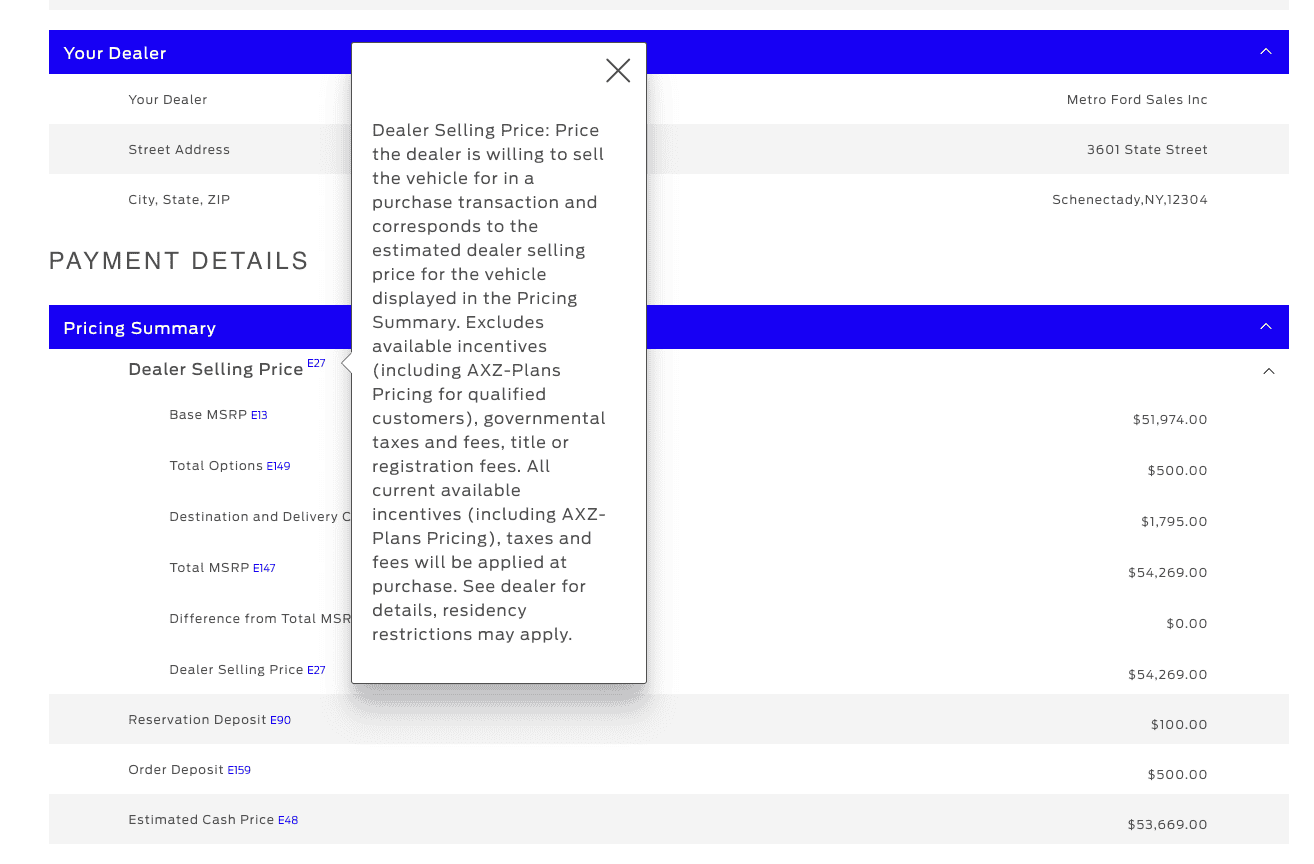Open the E159 footnote for Order Deposit
The height and width of the screenshot is (864, 1314).
[239, 770]
